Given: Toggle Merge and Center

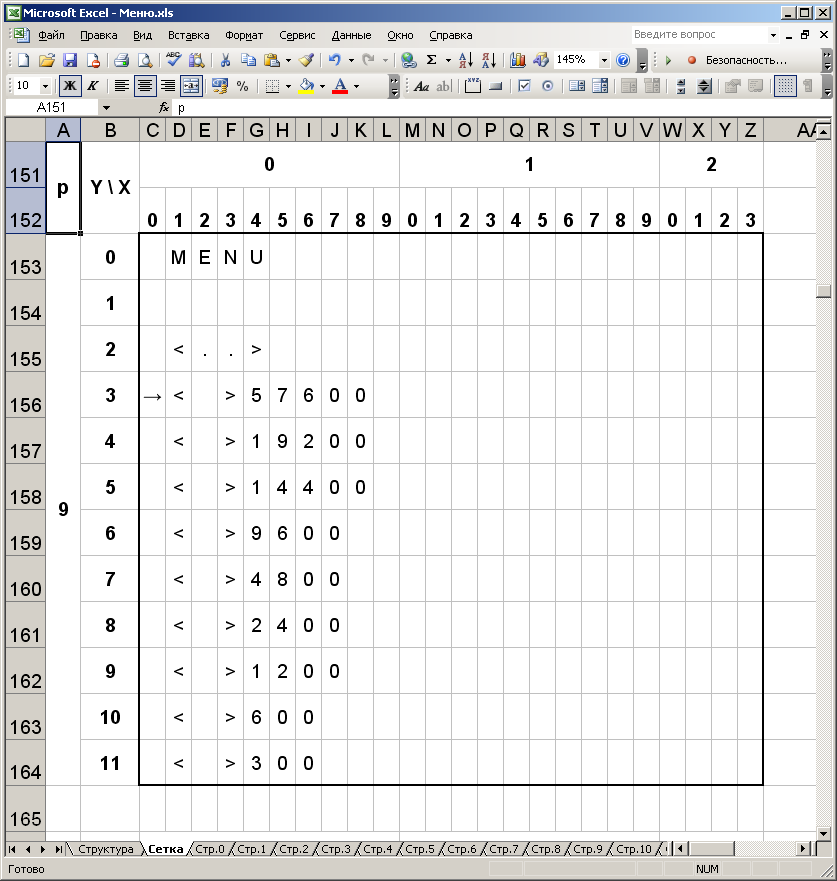Looking at the screenshot, I should click(x=191, y=86).
